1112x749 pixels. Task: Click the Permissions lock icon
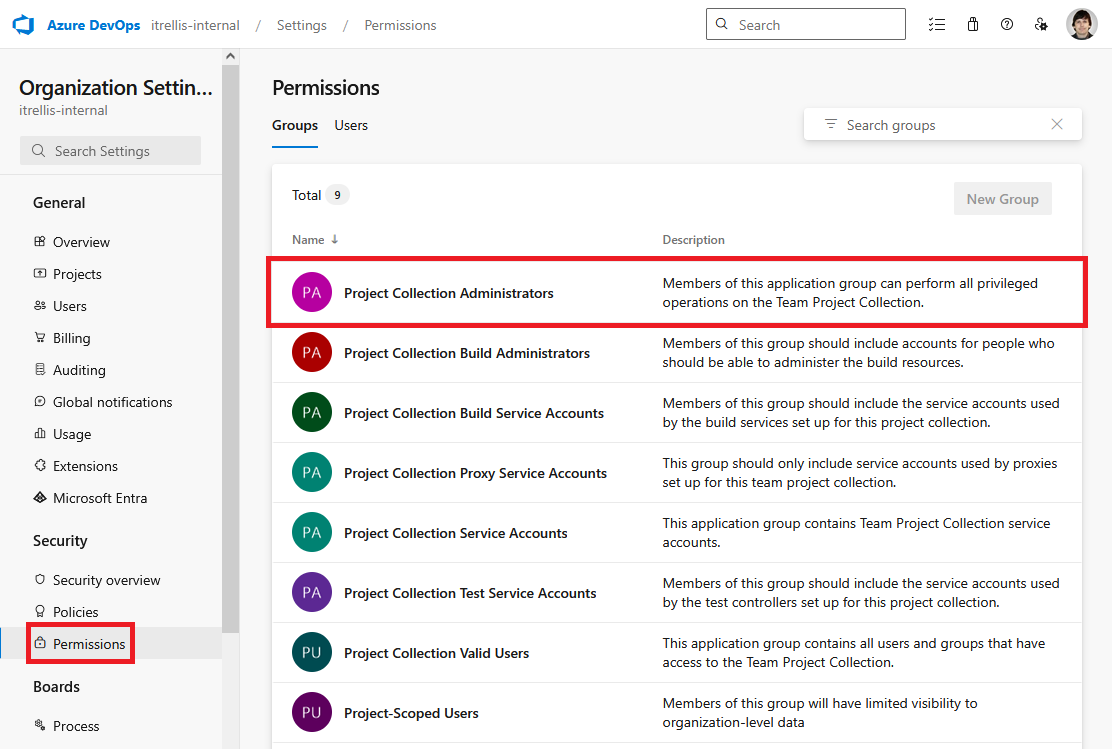40,643
